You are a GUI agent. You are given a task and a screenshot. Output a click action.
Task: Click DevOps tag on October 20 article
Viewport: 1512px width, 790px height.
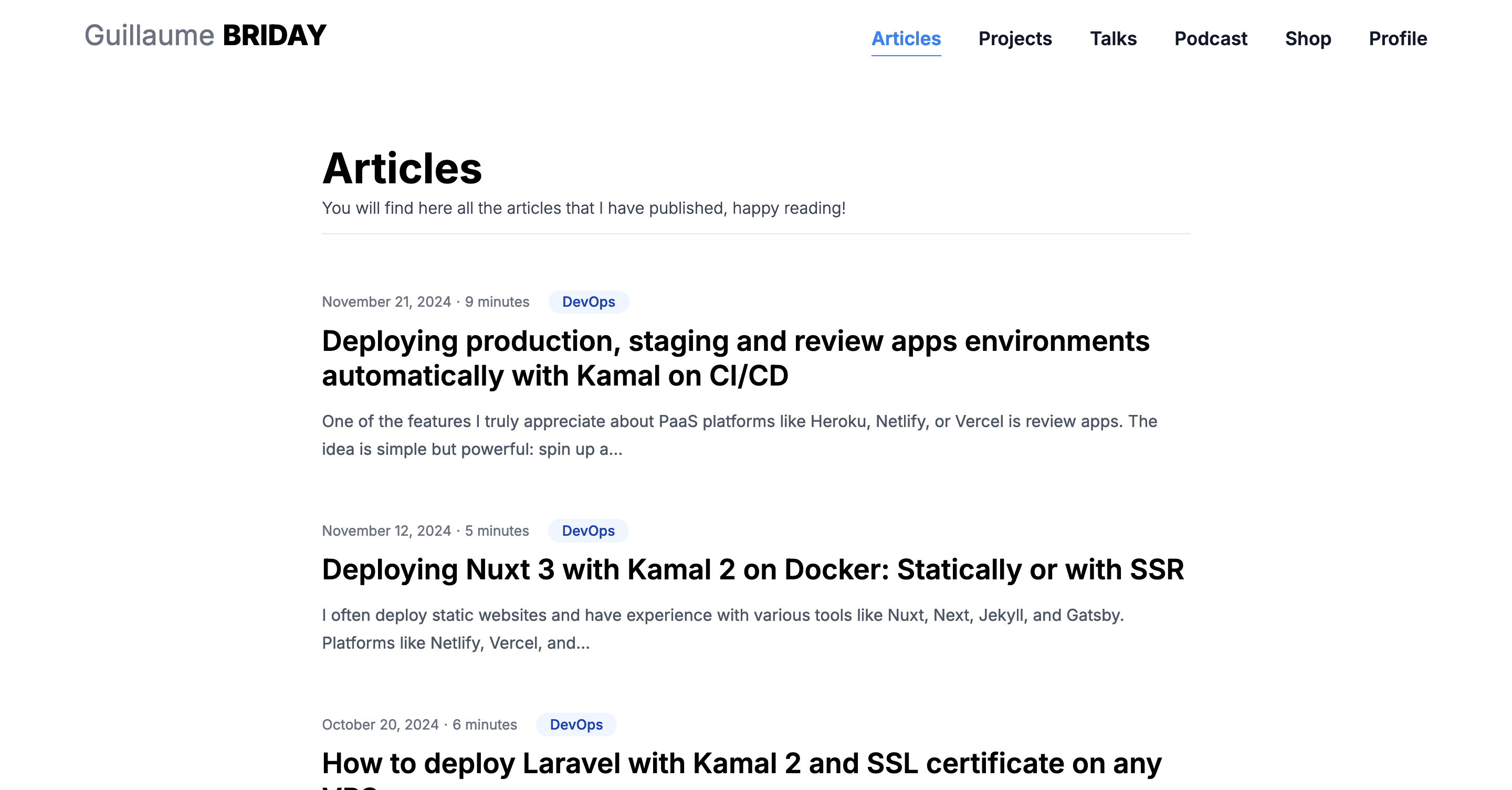click(x=576, y=725)
